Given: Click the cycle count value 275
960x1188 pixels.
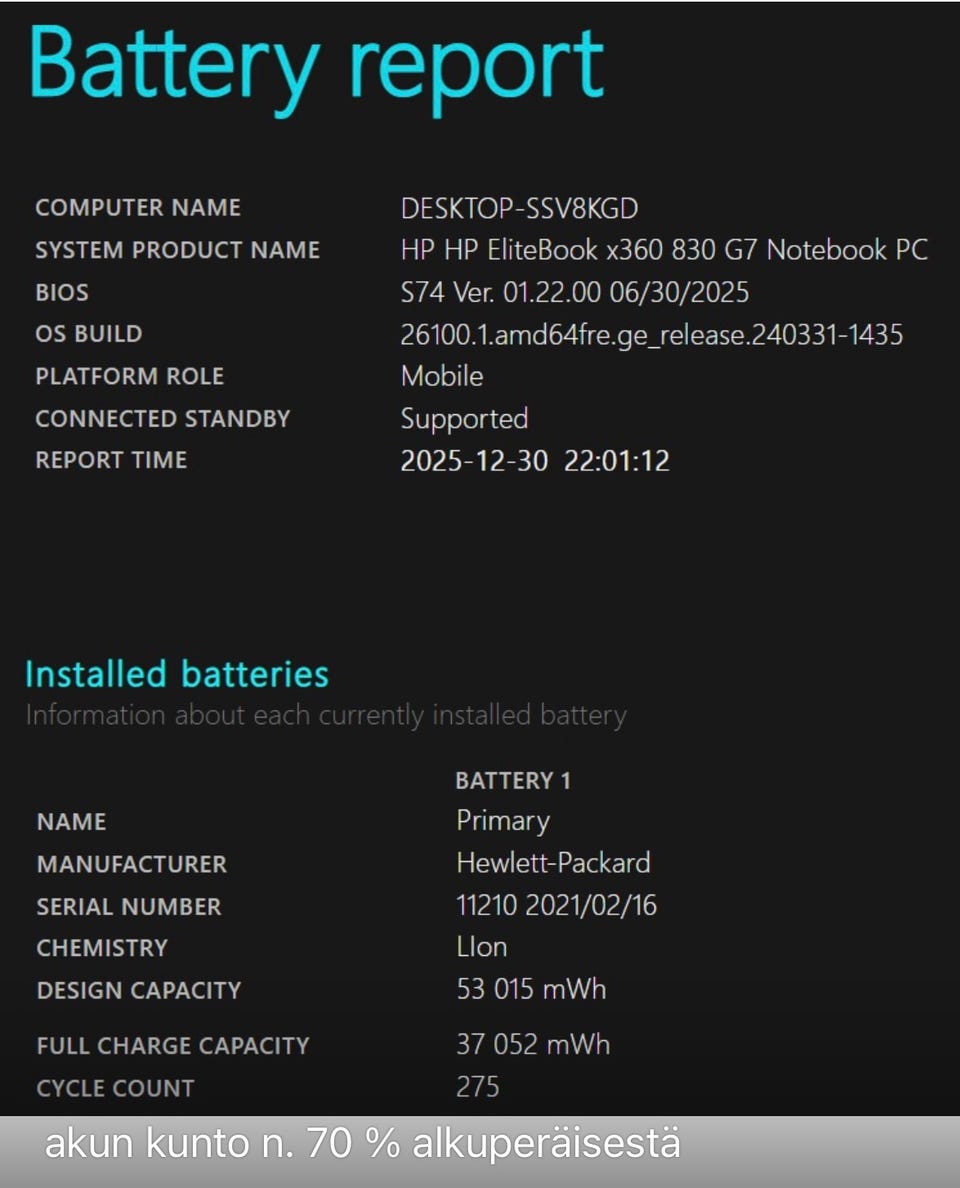Looking at the screenshot, I should pos(477,1087).
